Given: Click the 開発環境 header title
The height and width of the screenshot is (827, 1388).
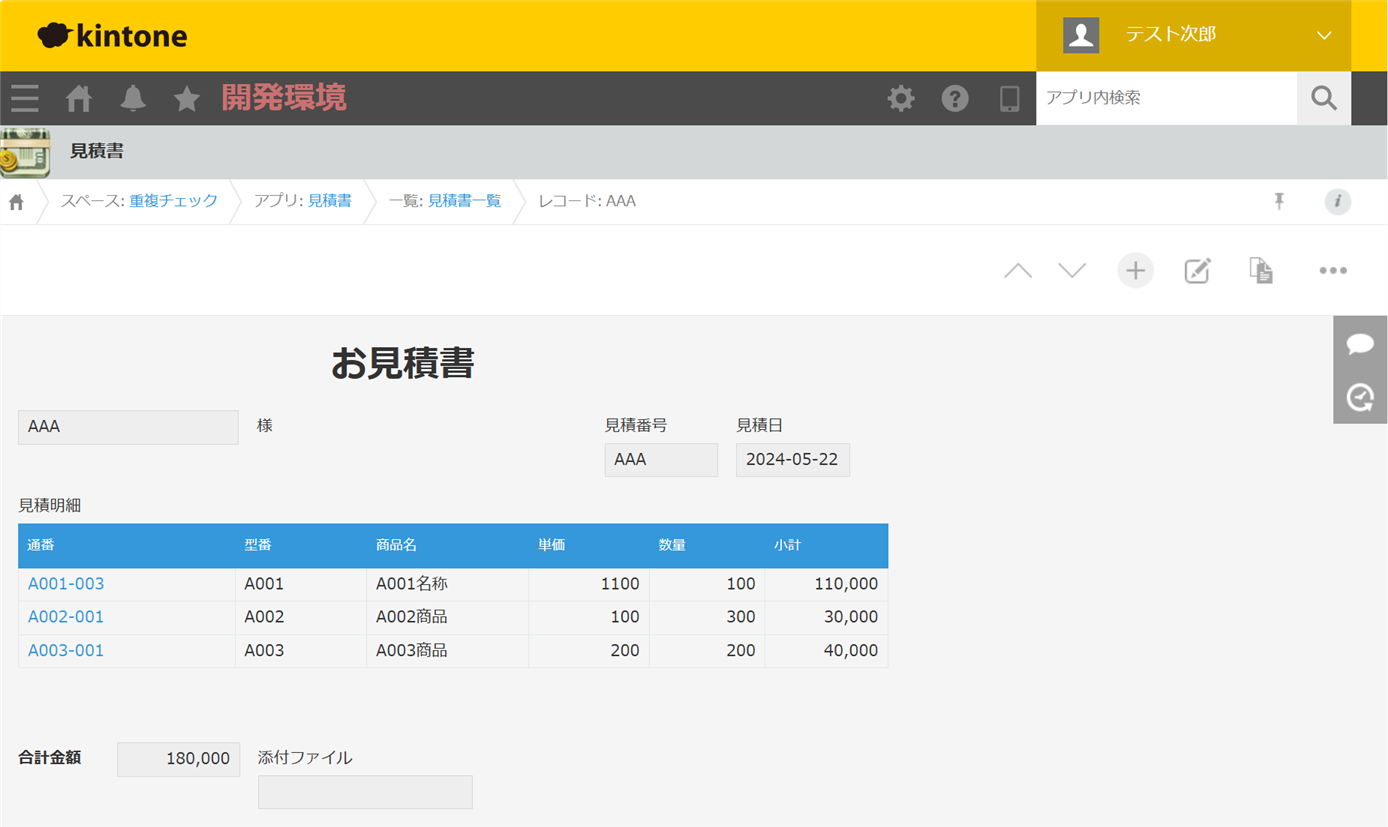Looking at the screenshot, I should tap(284, 98).
